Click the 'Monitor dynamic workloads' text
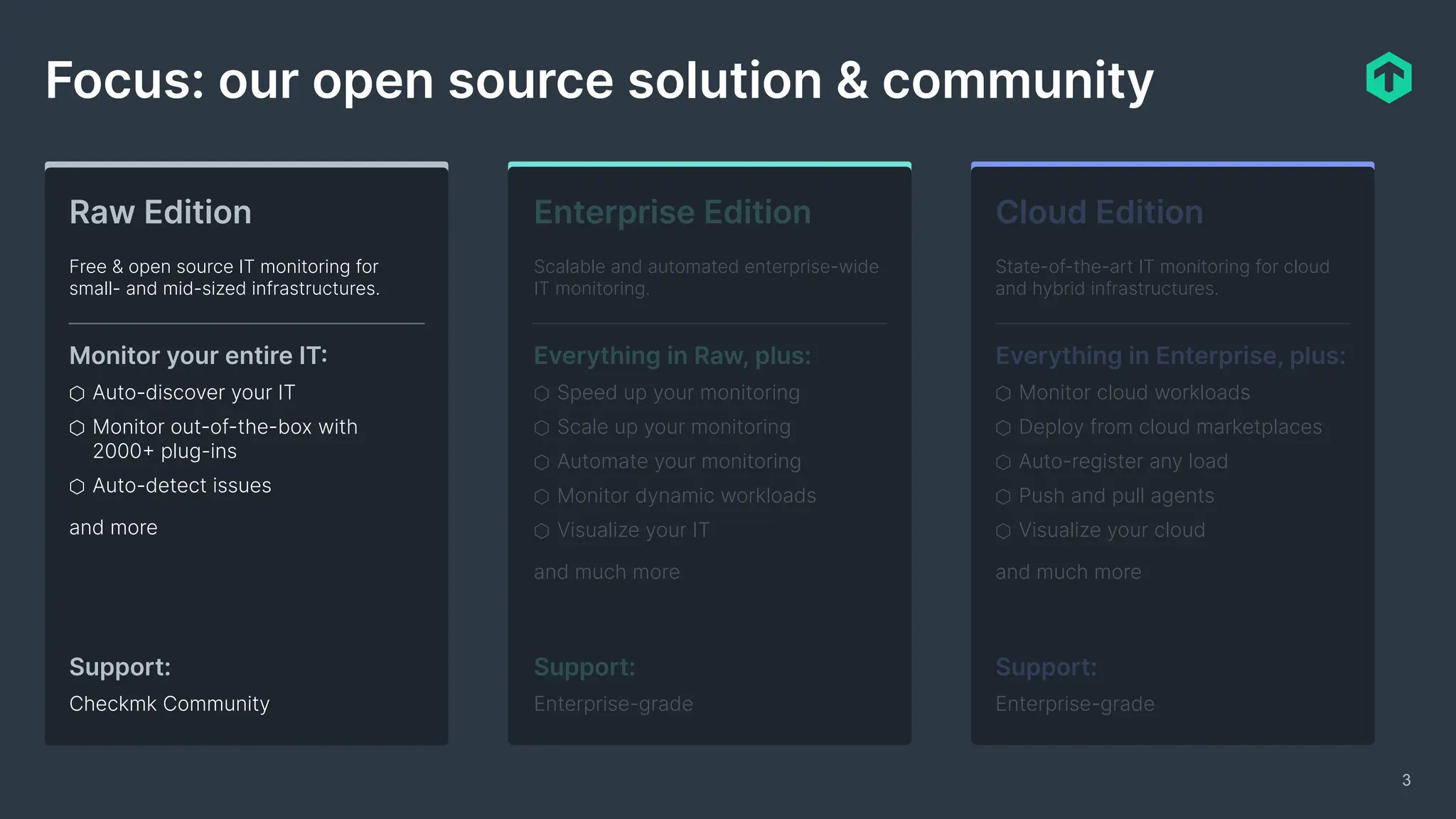This screenshot has height=819, width=1456. click(687, 496)
